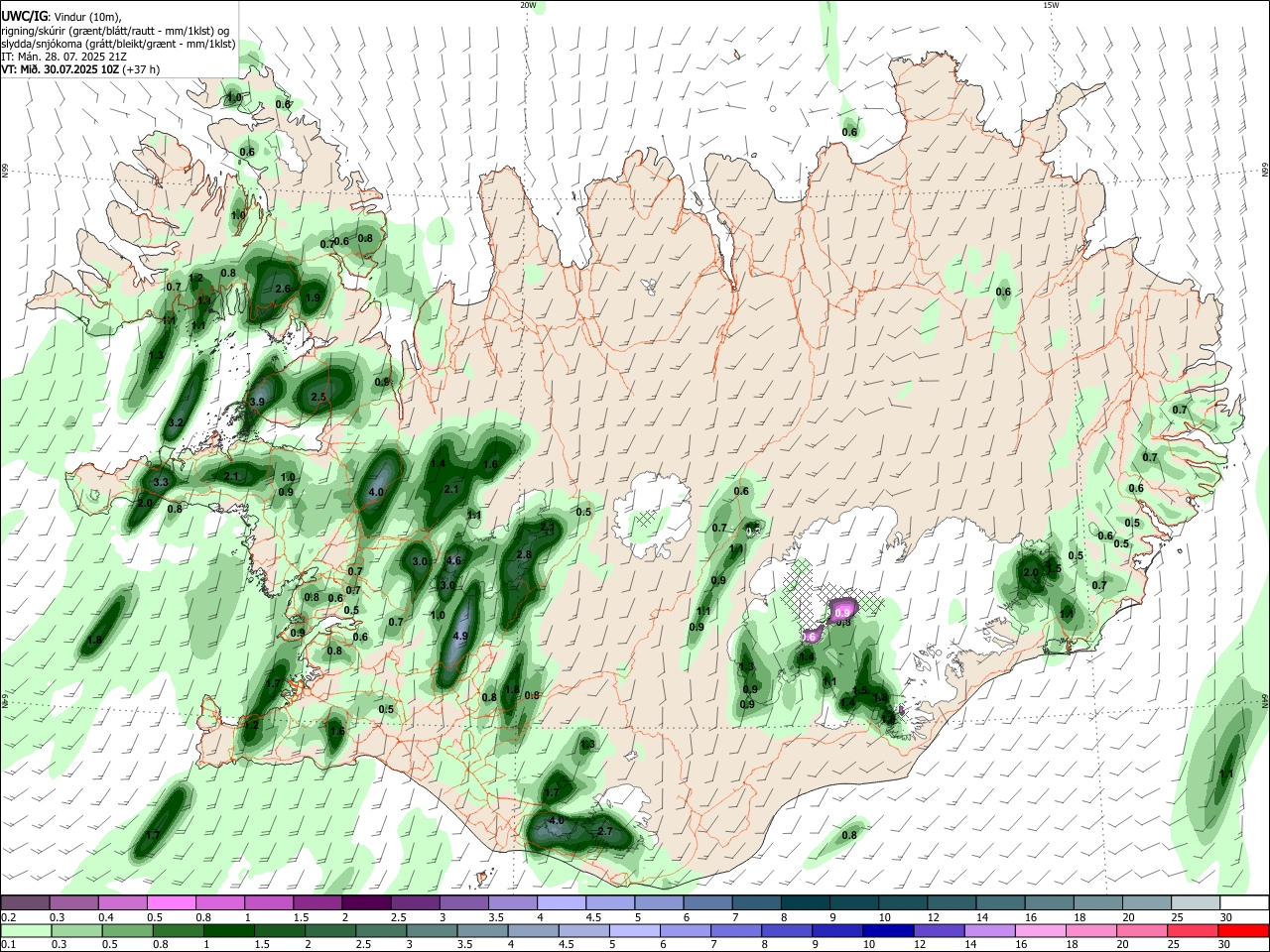
Task: Click the pink snowfall patch on the glacier
Action: pos(842,611)
